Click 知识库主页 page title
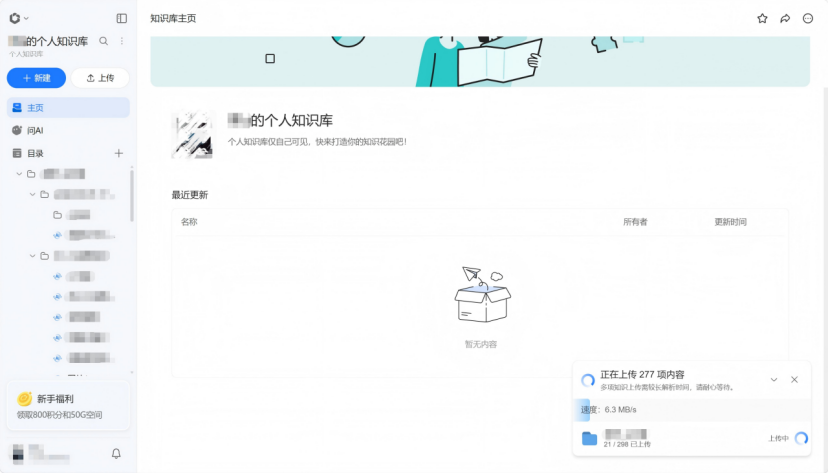828x473 pixels. pyautogui.click(x=173, y=18)
